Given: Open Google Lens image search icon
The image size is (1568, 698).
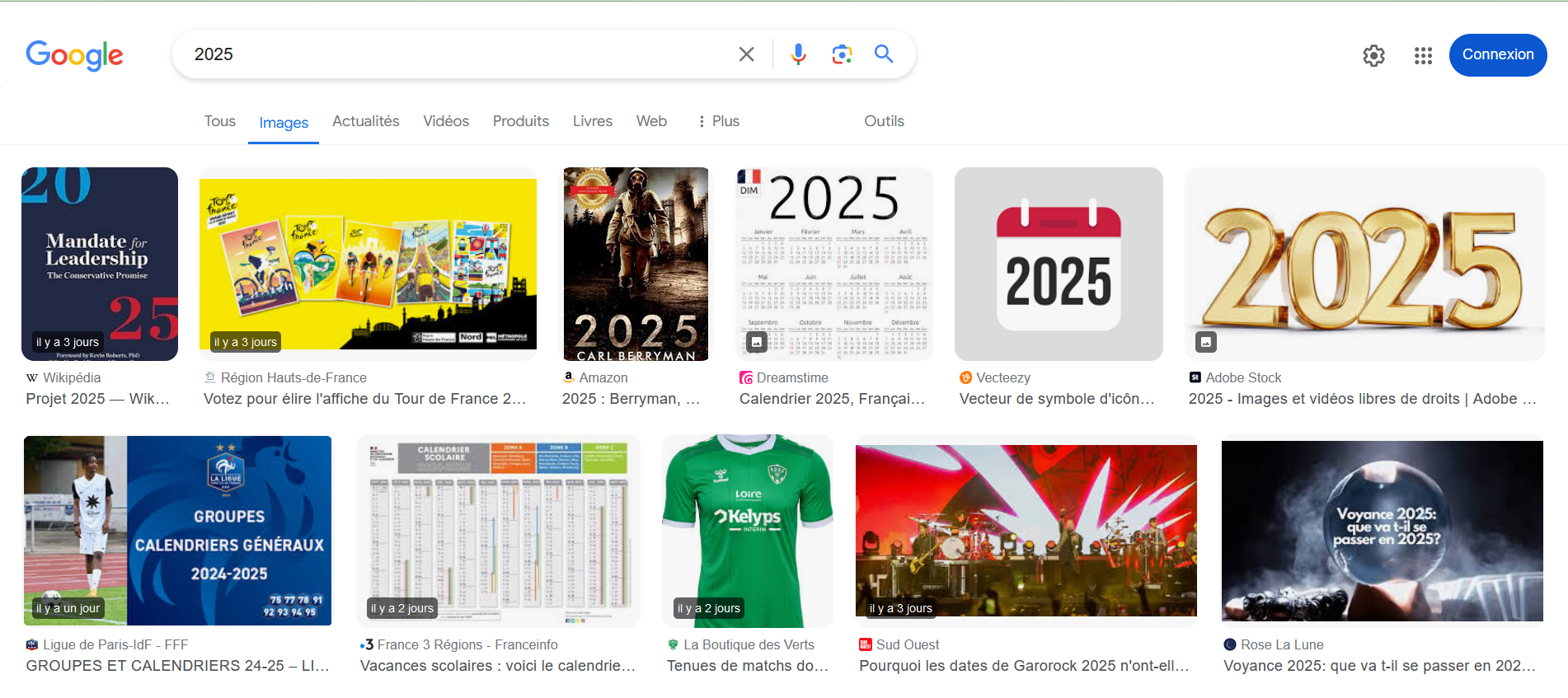Looking at the screenshot, I should [842, 54].
